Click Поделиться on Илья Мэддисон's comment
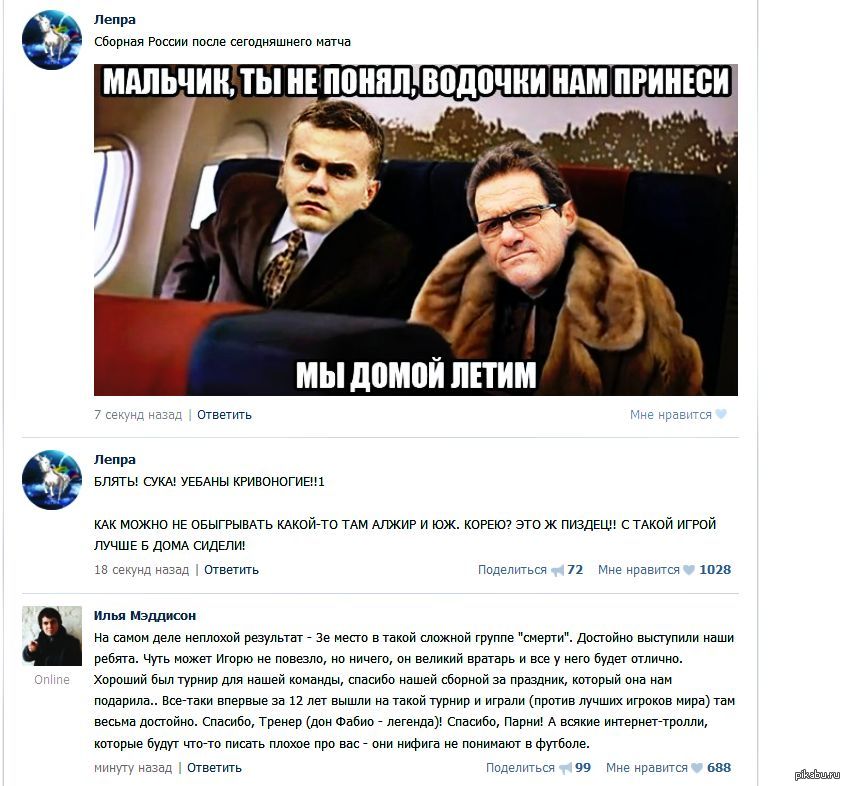 [520, 768]
